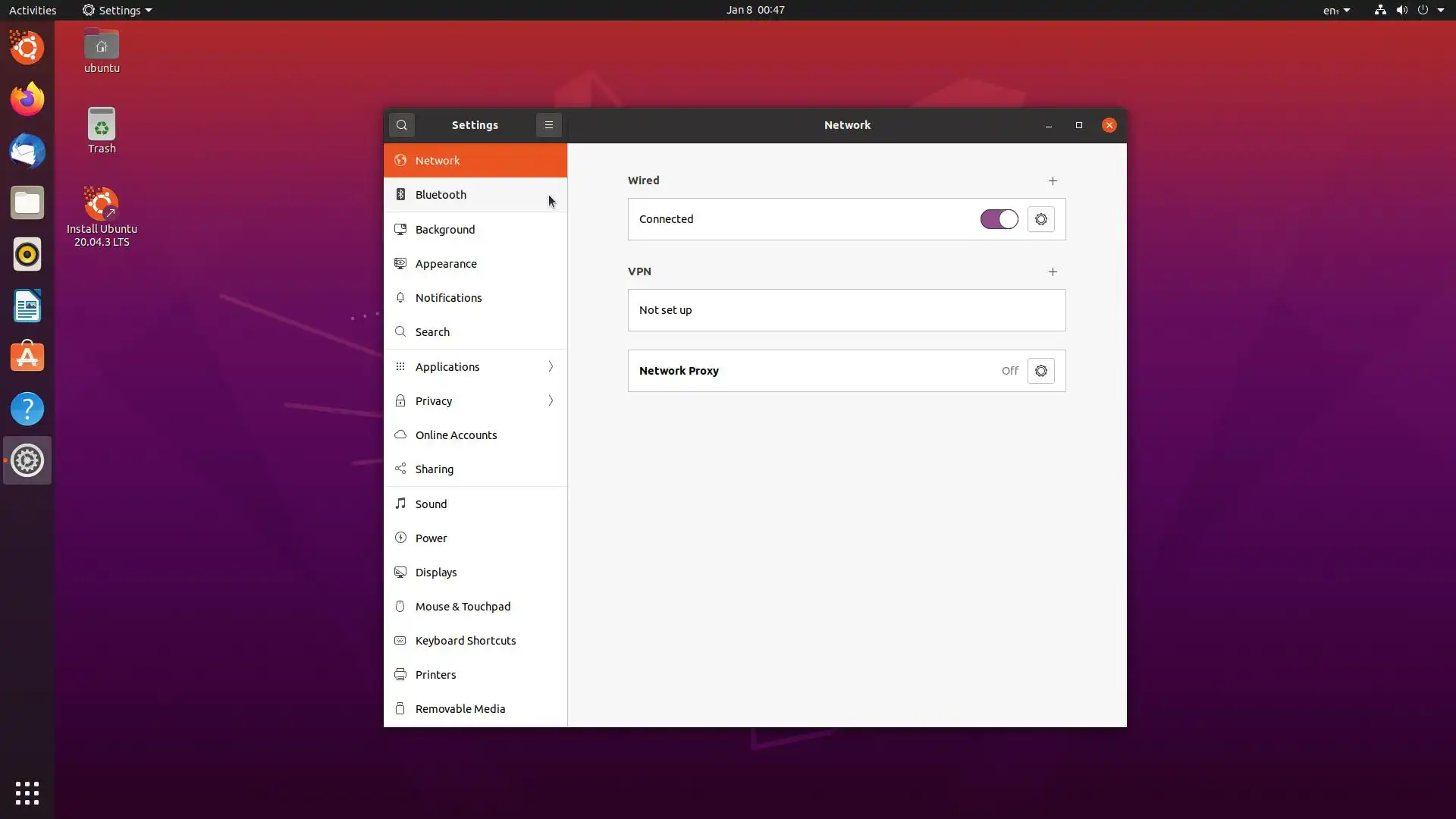Viewport: 1456px width, 819px height.
Task: Open the keyboard language indicator menu
Action: pos(1336,11)
